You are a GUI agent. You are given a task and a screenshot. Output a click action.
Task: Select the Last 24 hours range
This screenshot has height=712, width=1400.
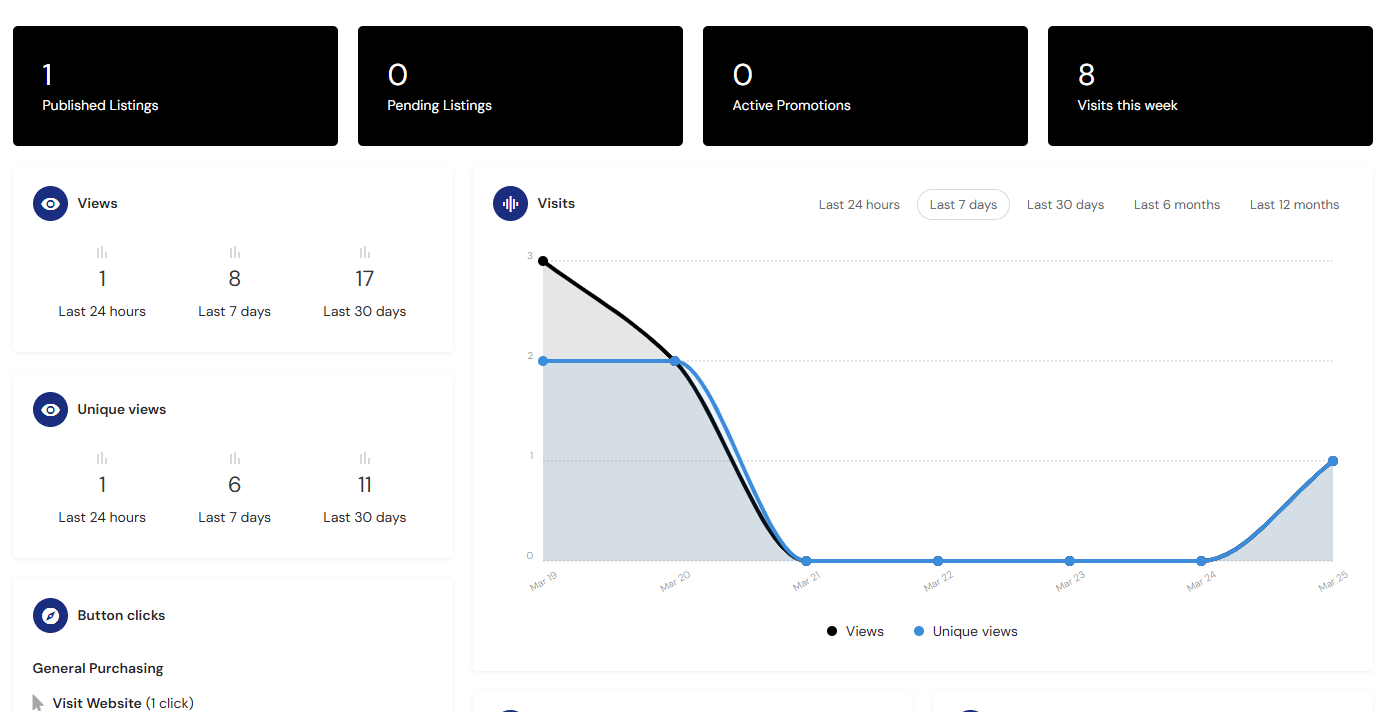pos(858,204)
